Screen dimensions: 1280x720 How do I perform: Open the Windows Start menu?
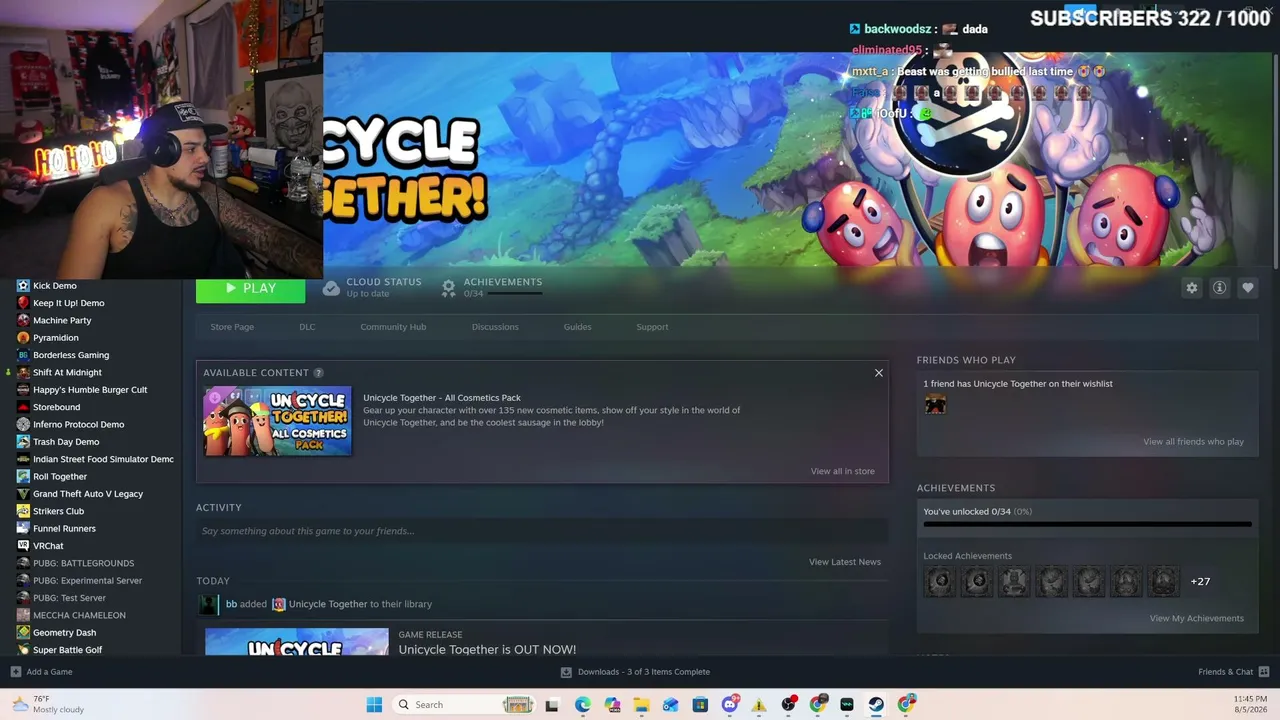pyautogui.click(x=374, y=705)
